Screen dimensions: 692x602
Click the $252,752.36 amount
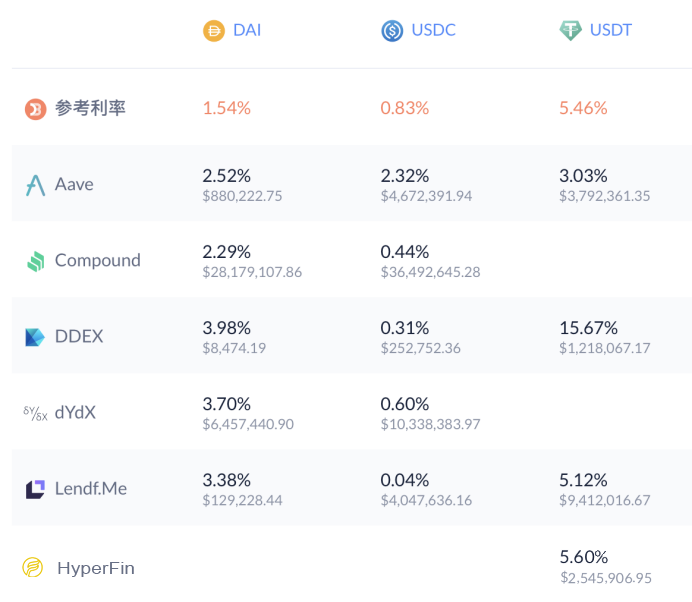[421, 348]
